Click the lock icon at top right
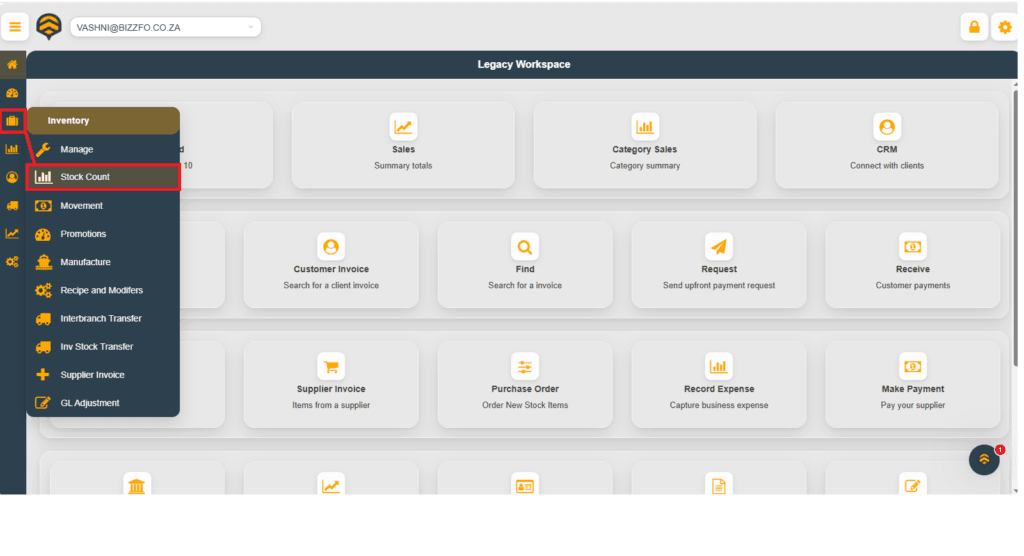Screen dimensions: 1024x556 pyautogui.click(x=973, y=27)
